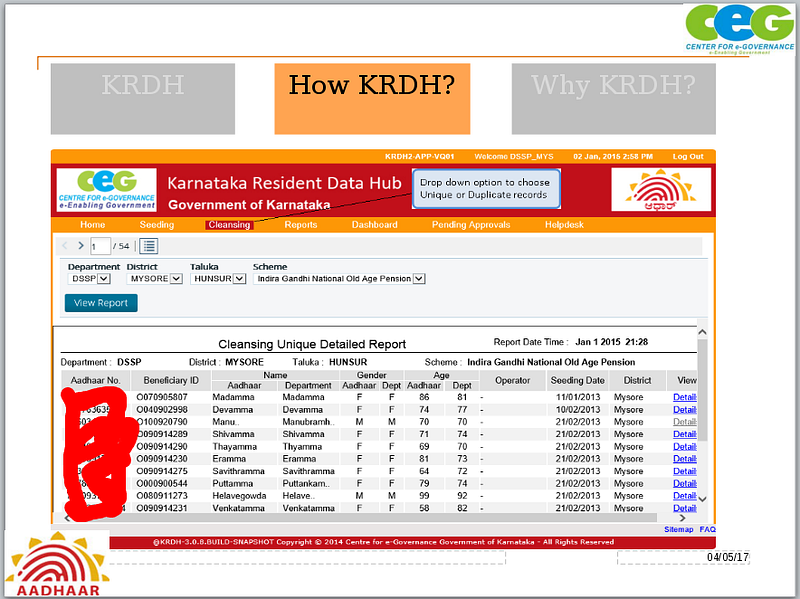Open Detail link for Madamma row
Screen dimensions: 800x599
click(x=685, y=397)
